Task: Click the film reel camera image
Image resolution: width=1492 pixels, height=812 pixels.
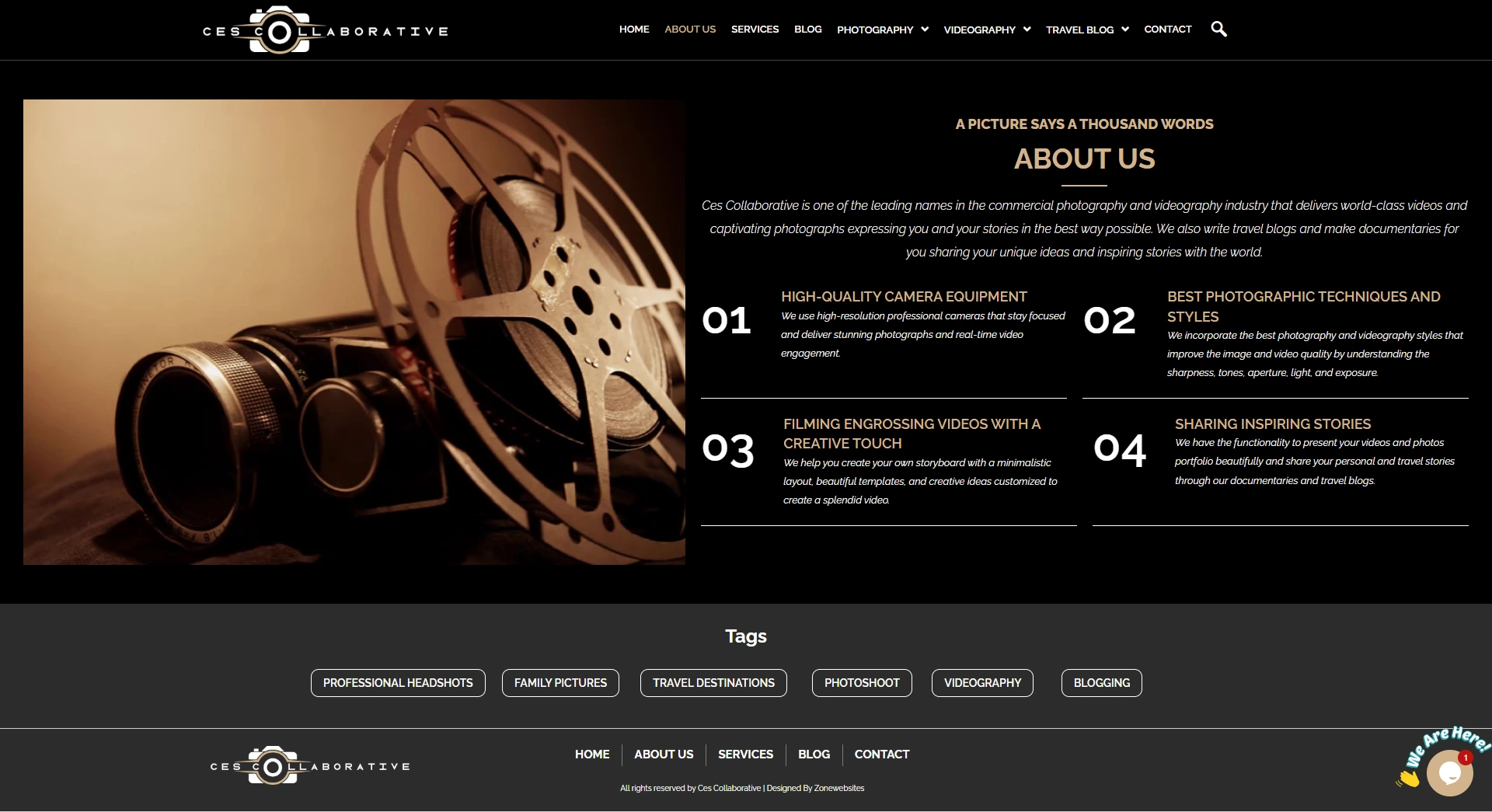Action: pos(354,332)
